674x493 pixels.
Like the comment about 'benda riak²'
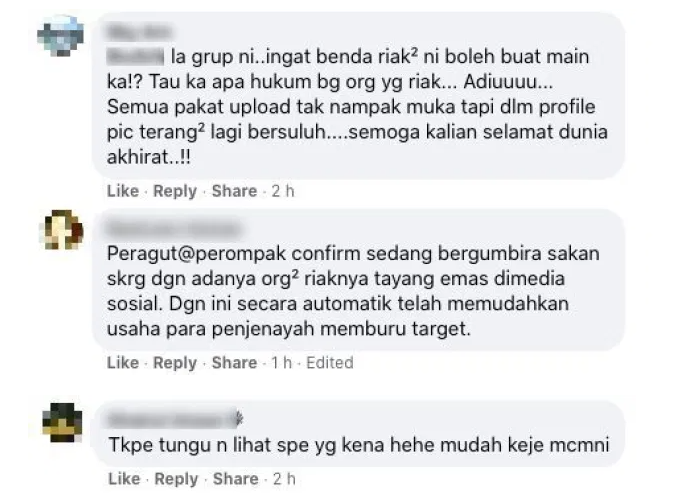pyautogui.click(x=123, y=191)
